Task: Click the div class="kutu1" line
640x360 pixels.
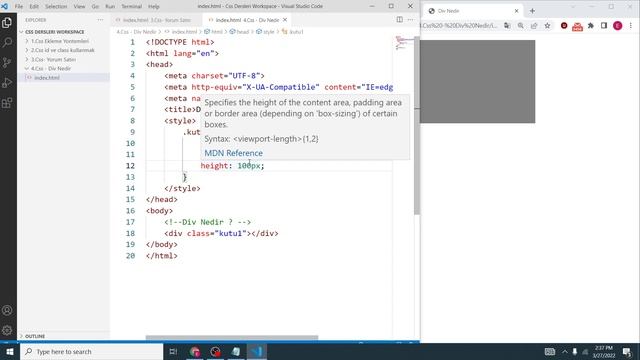Action: pos(221,233)
